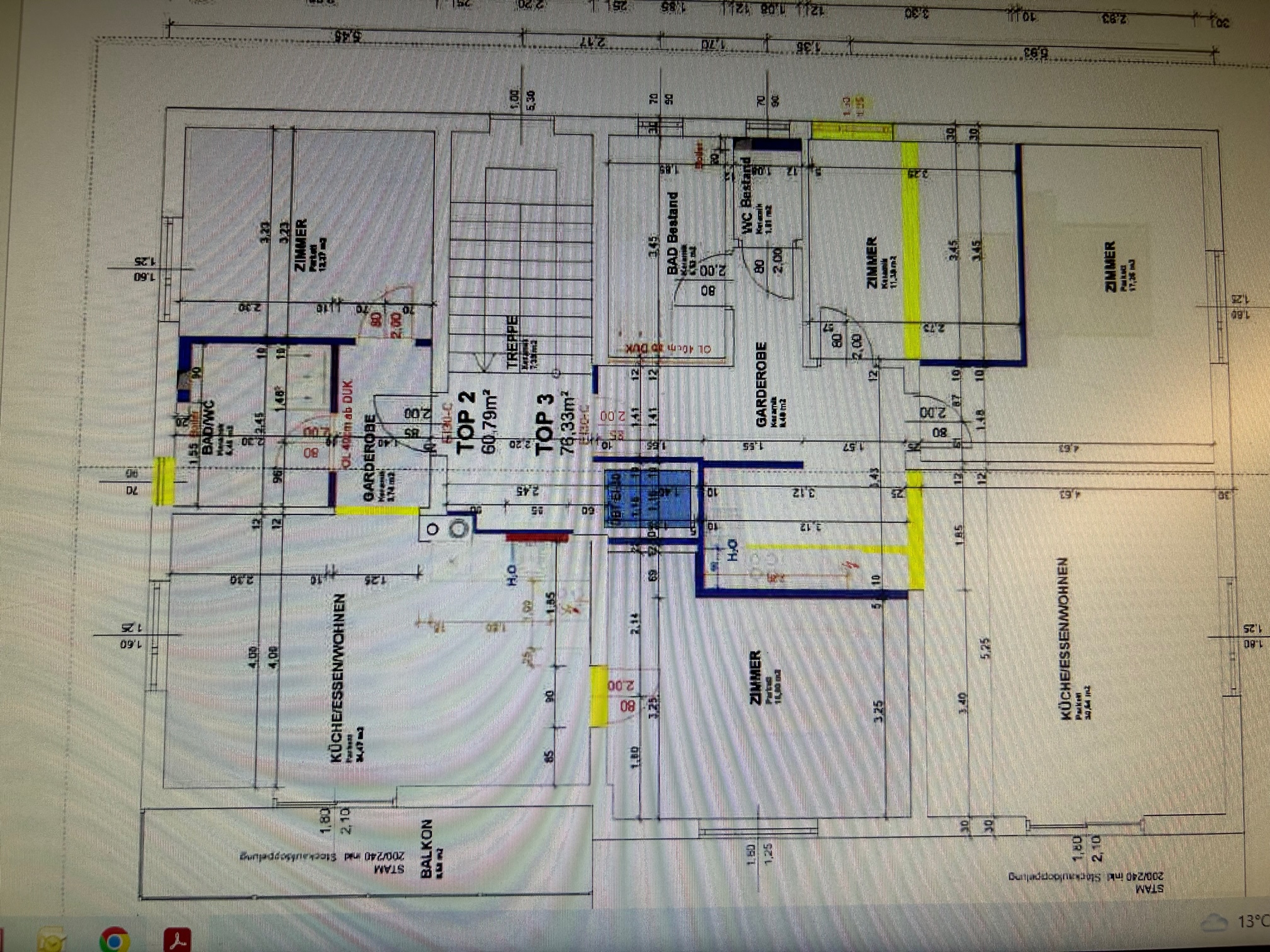This screenshot has width=1270, height=952.
Task: Open Adobe Acrobat from the taskbar
Action: click(176, 941)
